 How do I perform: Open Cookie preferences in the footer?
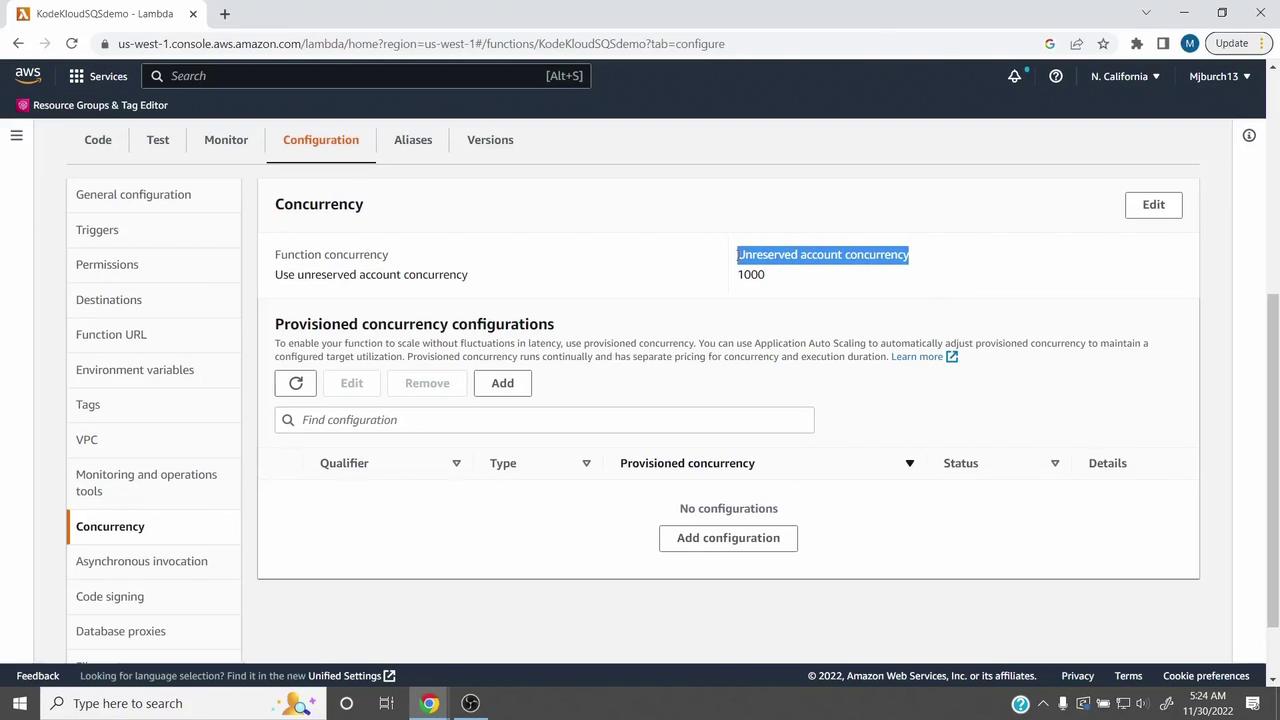tap(1206, 676)
